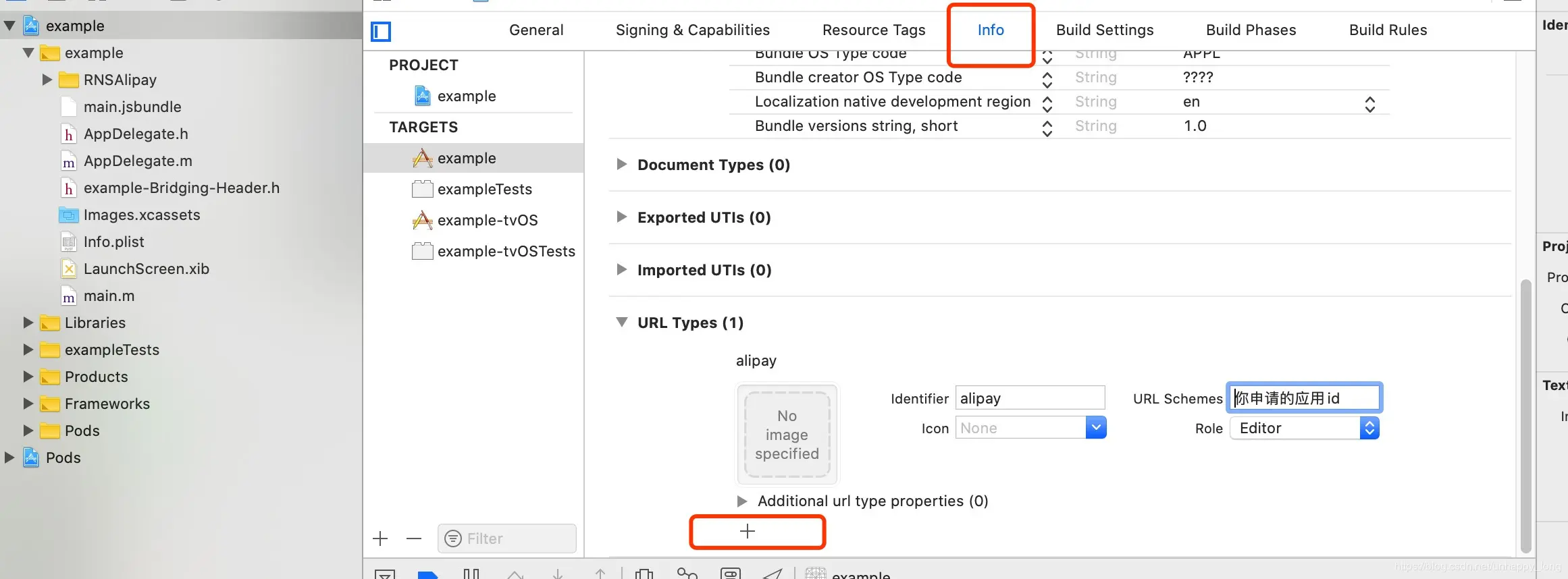Open the Info.plist file in navigator
The image size is (1568, 579).
click(113, 242)
